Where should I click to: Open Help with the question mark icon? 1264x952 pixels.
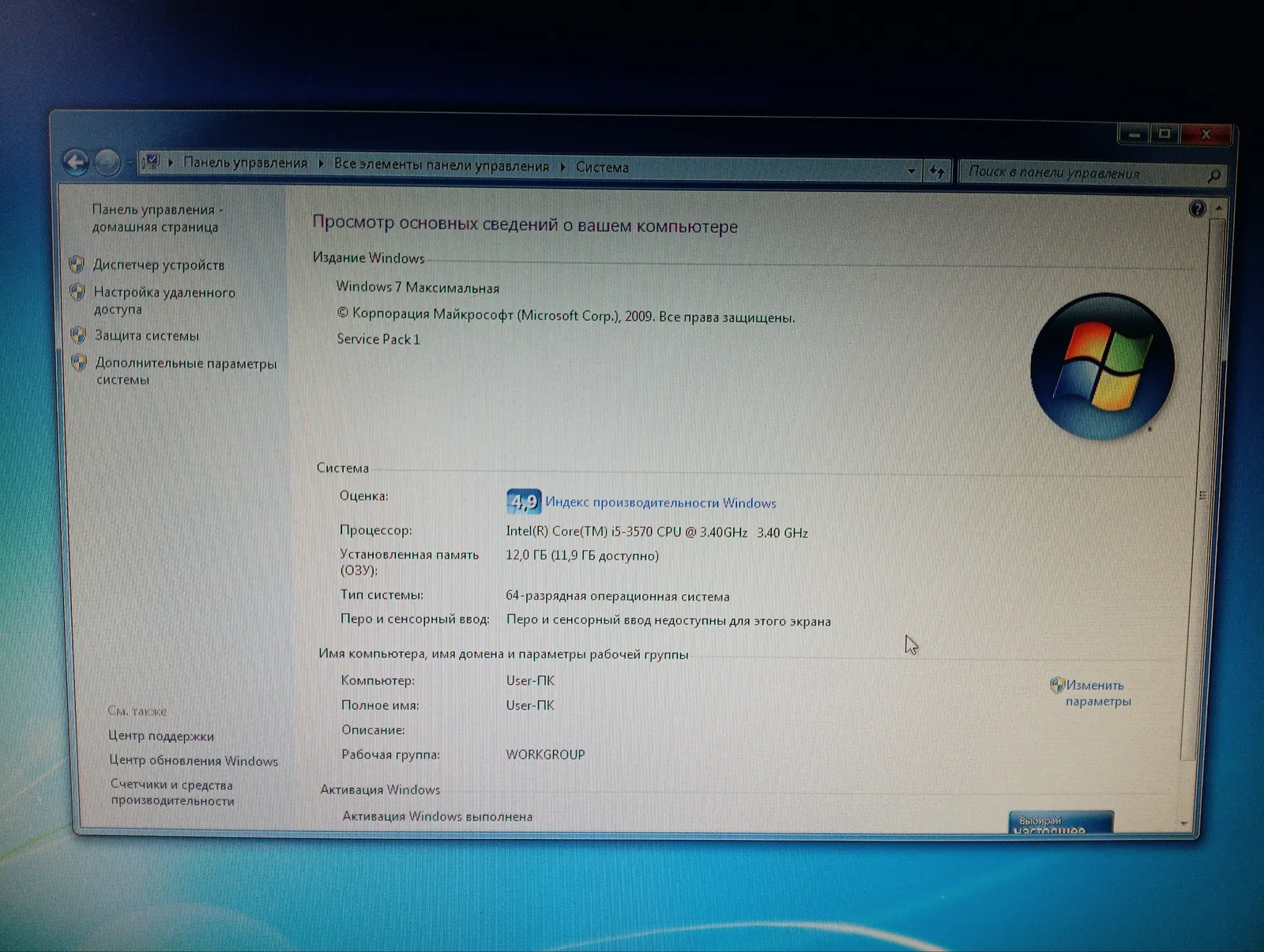pyautogui.click(x=1197, y=209)
